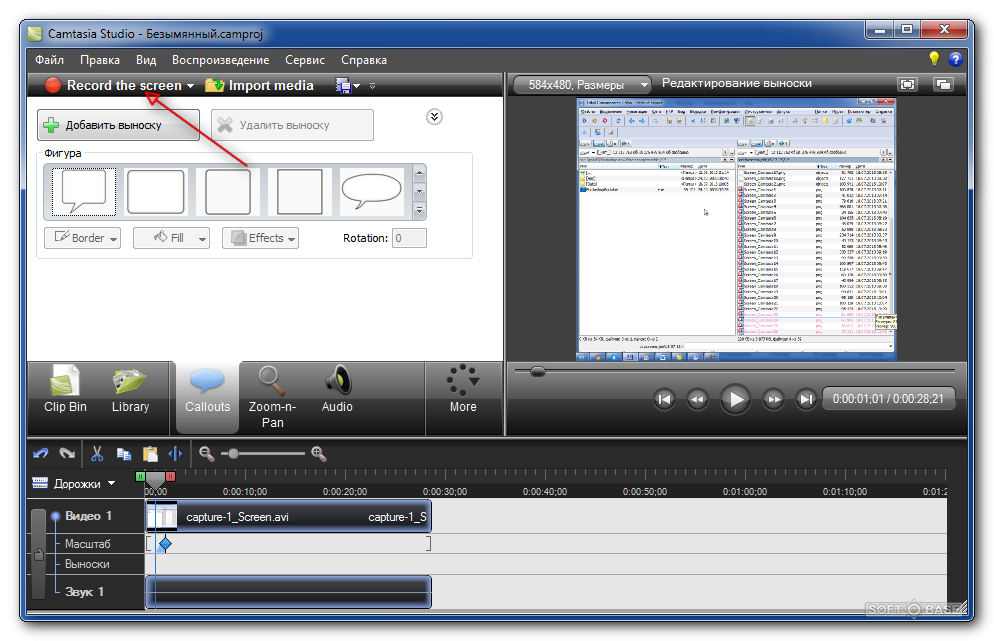994x641 pixels.
Task: Click the fast forward step button
Action: pos(773,399)
